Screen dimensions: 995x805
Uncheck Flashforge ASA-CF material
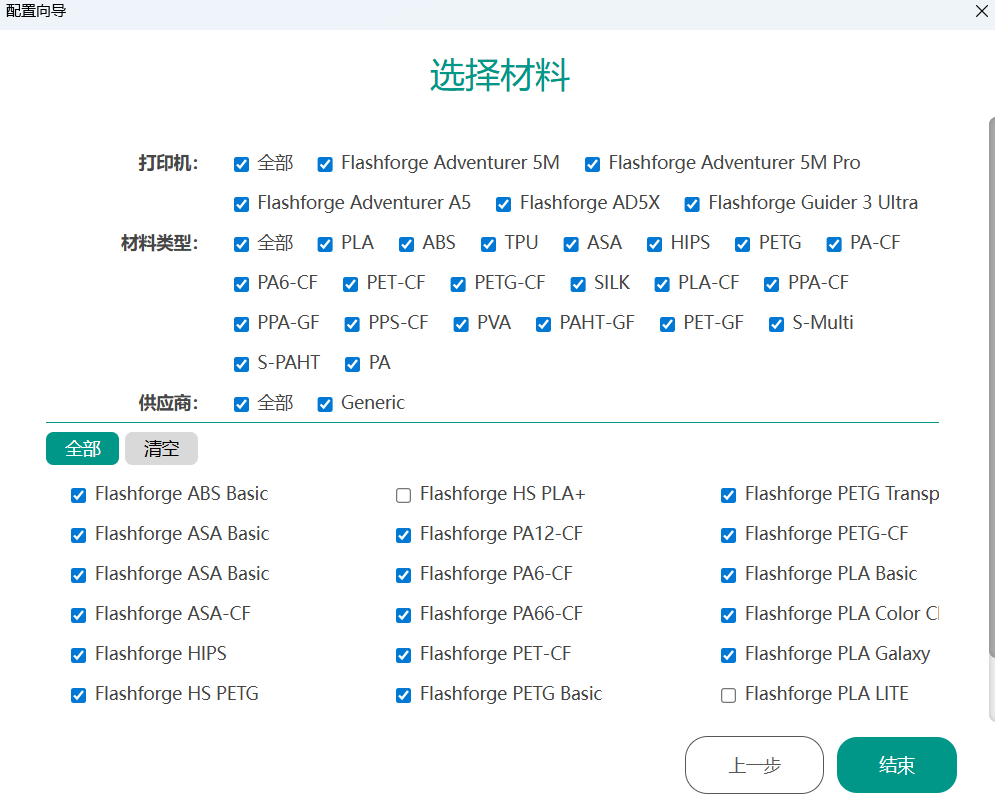coord(78,615)
